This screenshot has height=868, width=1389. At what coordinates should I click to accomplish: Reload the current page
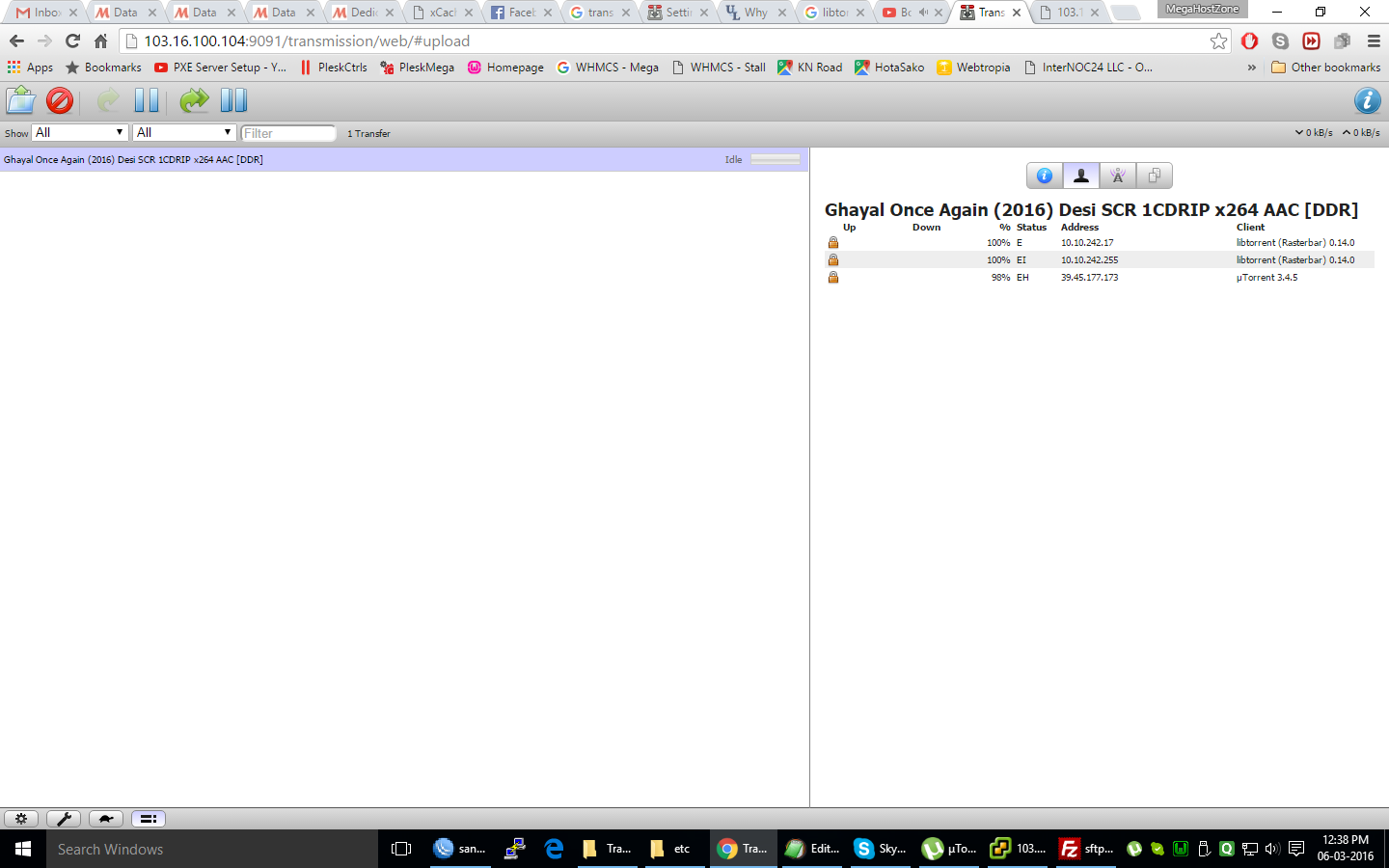pyautogui.click(x=72, y=41)
